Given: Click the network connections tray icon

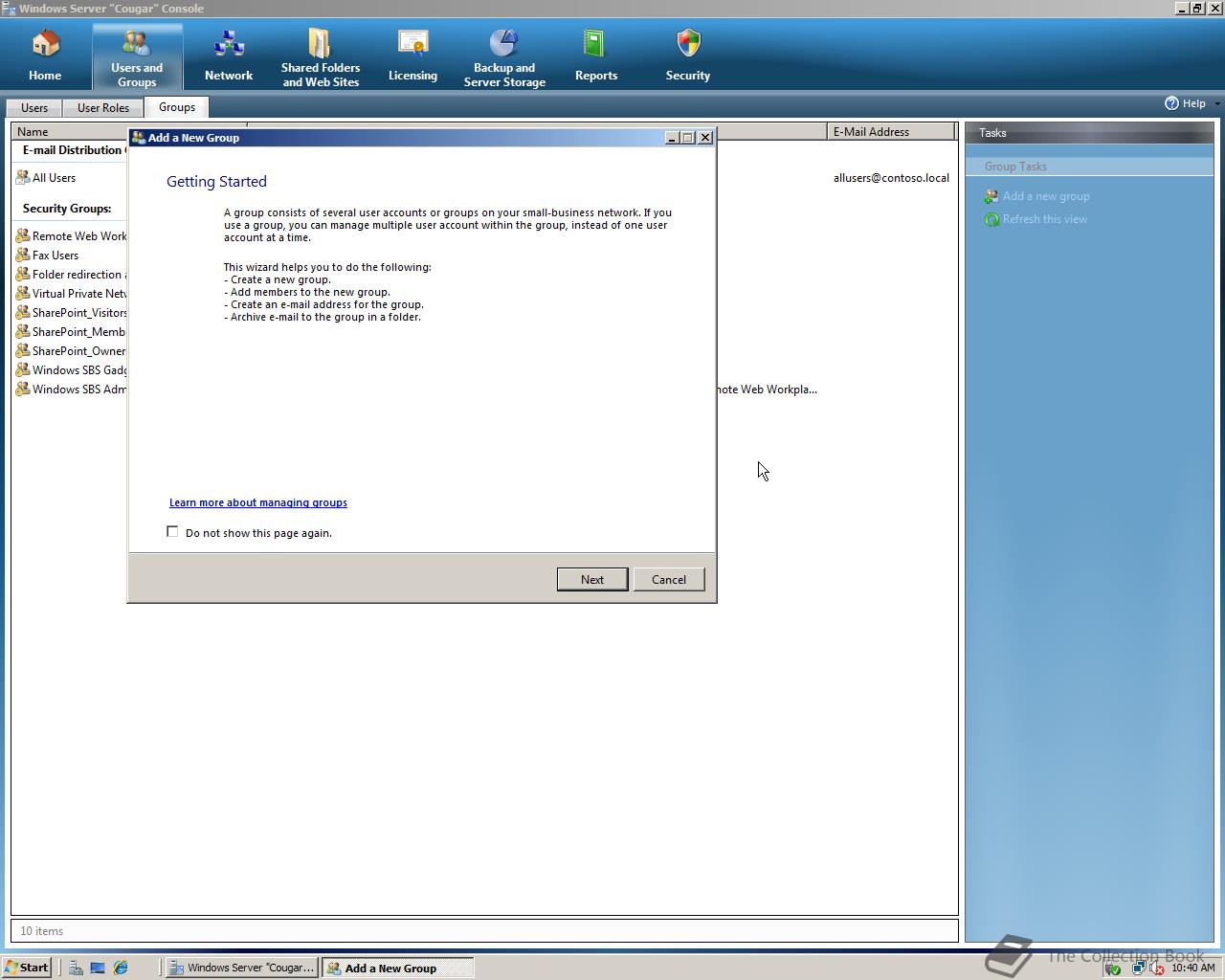Looking at the screenshot, I should (x=1138, y=969).
